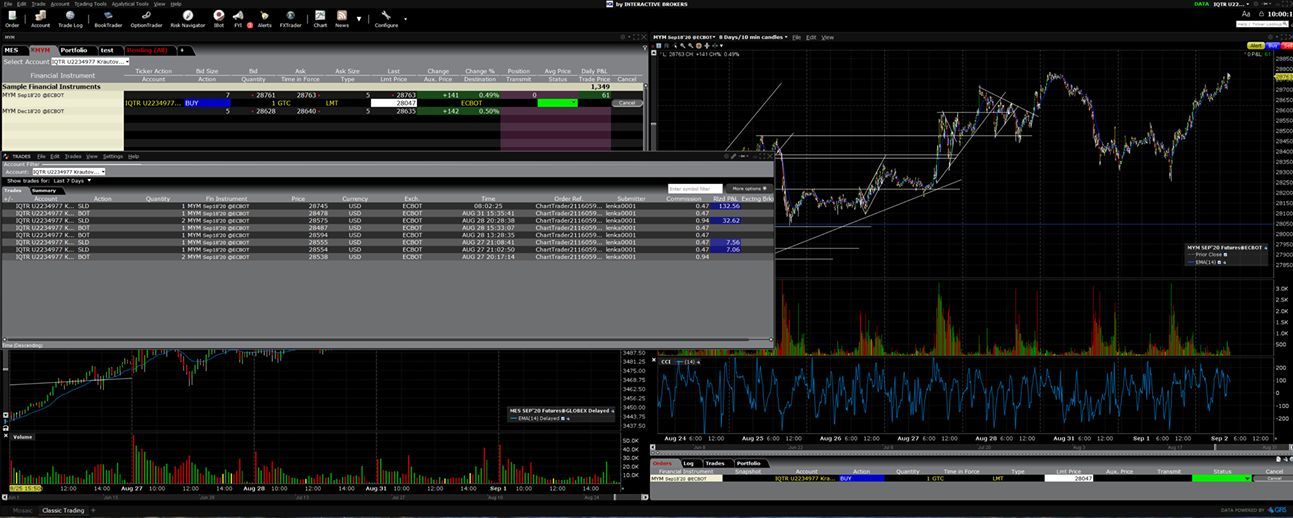1293x518 pixels.
Task: Open the Account window icon
Action: 40,19
